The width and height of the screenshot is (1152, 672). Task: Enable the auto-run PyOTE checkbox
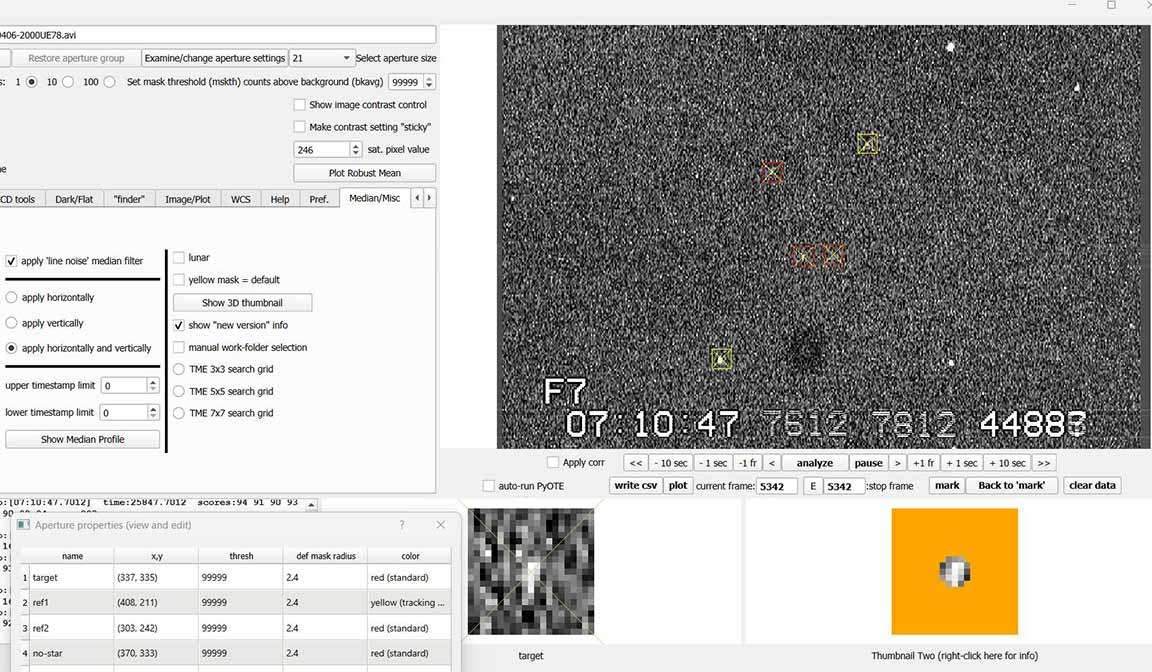[489, 486]
